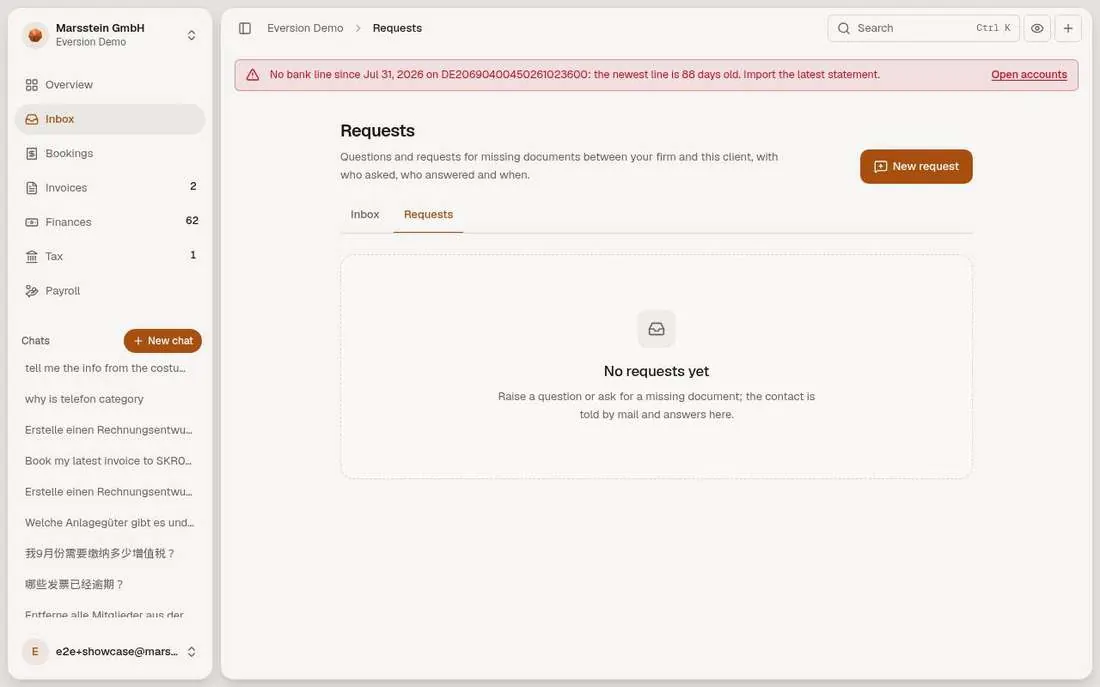Click the empty-state inbox icon
Viewport: 1100px width, 687px height.
pos(657,328)
